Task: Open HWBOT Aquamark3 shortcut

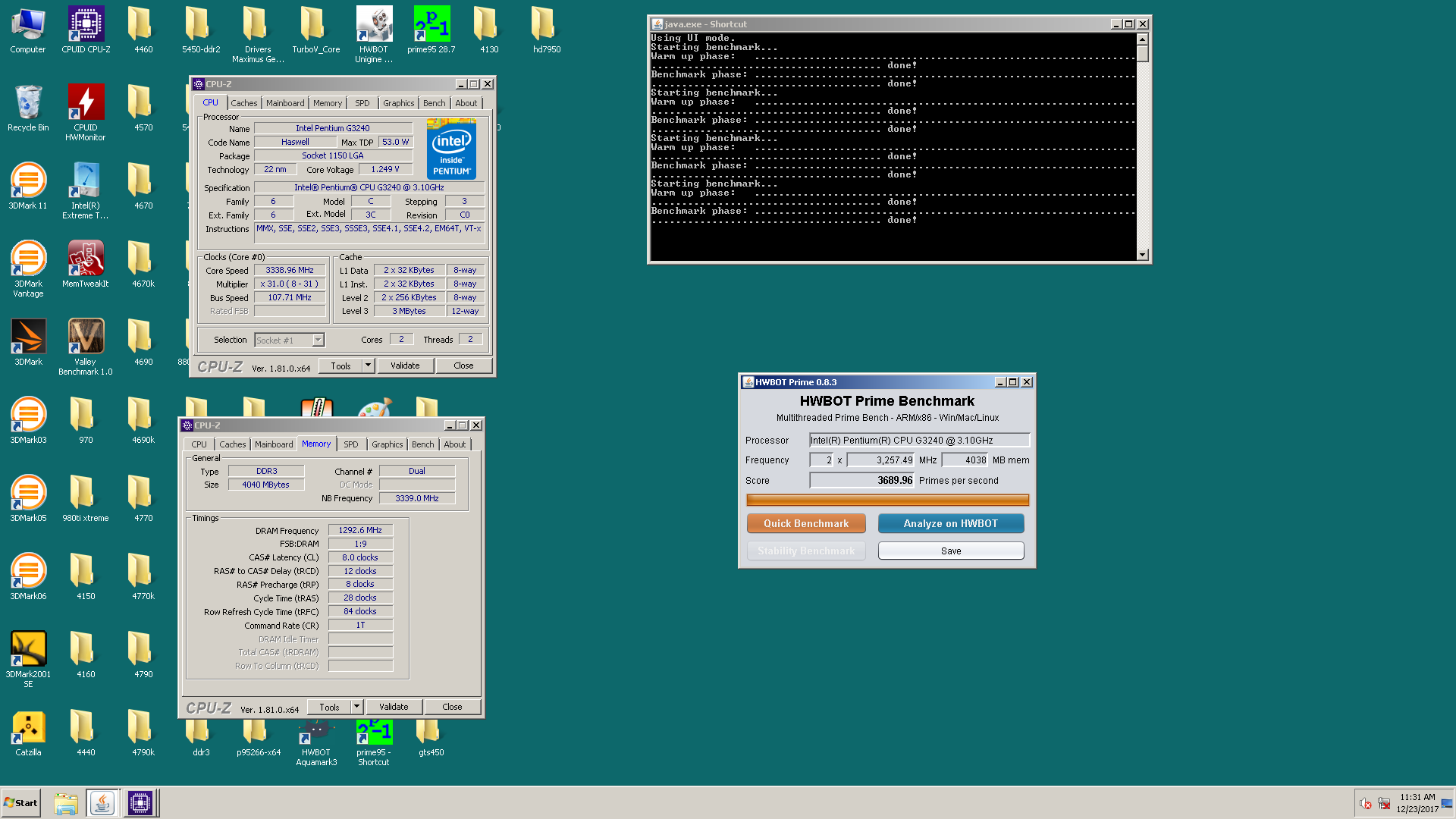Action: coord(316,743)
